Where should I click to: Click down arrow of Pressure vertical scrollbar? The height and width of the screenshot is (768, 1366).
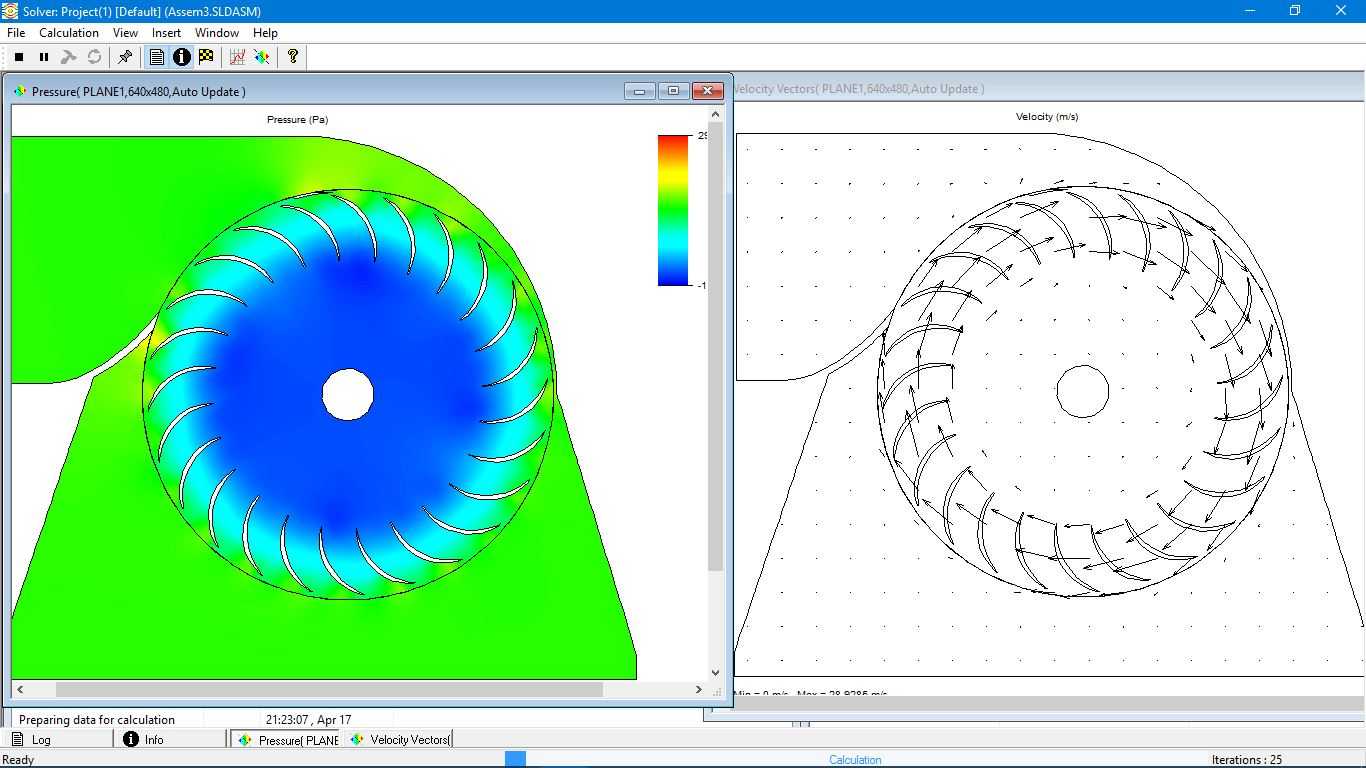click(715, 673)
